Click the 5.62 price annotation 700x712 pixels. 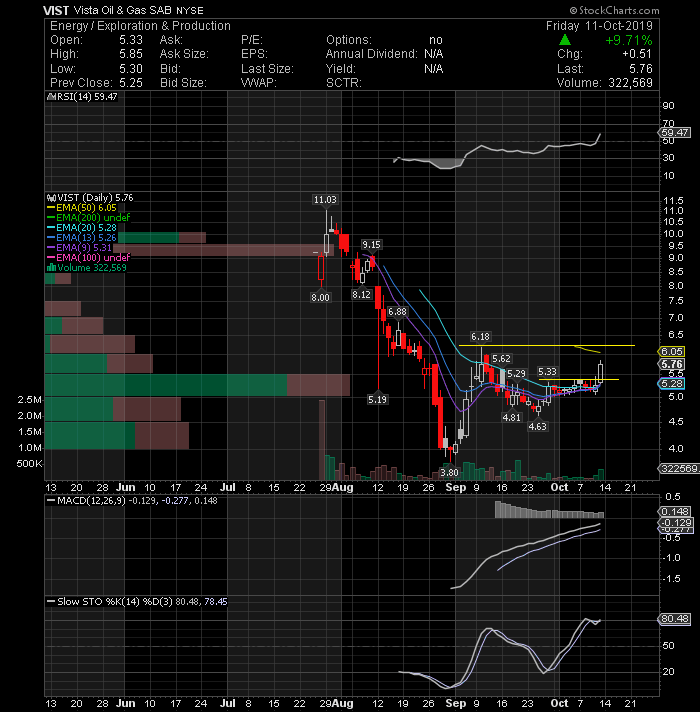tap(501, 359)
